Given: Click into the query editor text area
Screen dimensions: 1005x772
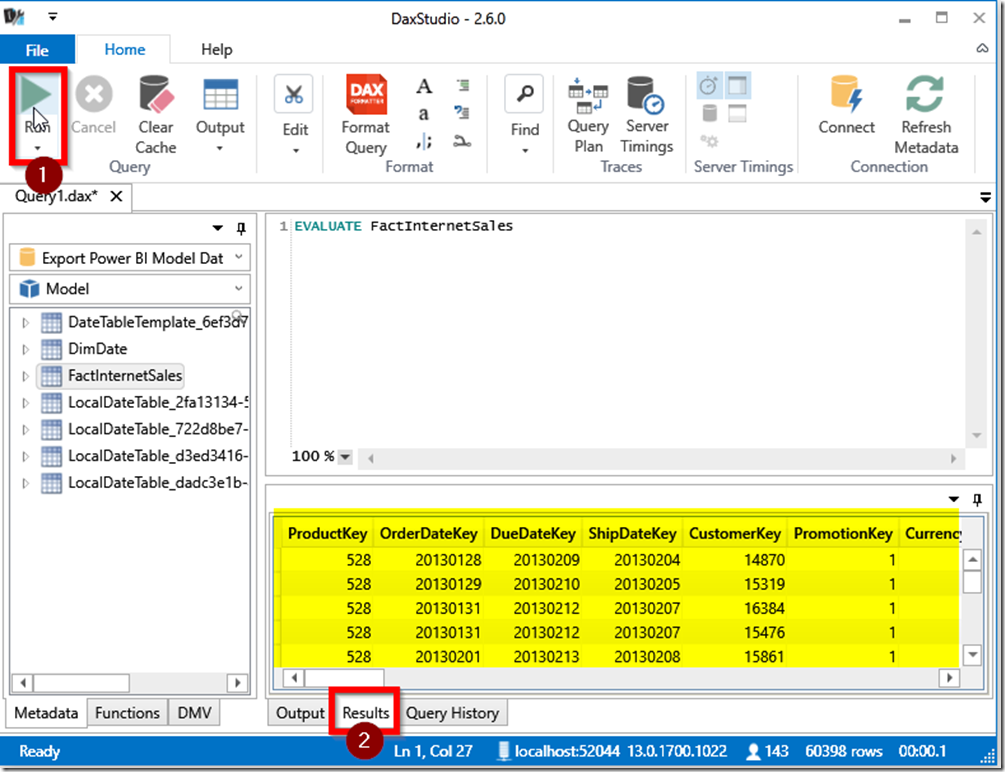Looking at the screenshot, I should tap(628, 333).
